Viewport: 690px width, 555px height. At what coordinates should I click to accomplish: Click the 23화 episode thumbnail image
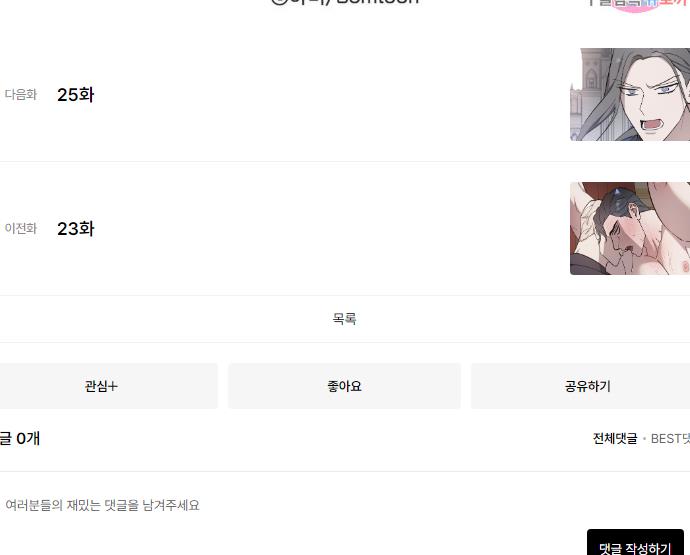pyautogui.click(x=630, y=228)
